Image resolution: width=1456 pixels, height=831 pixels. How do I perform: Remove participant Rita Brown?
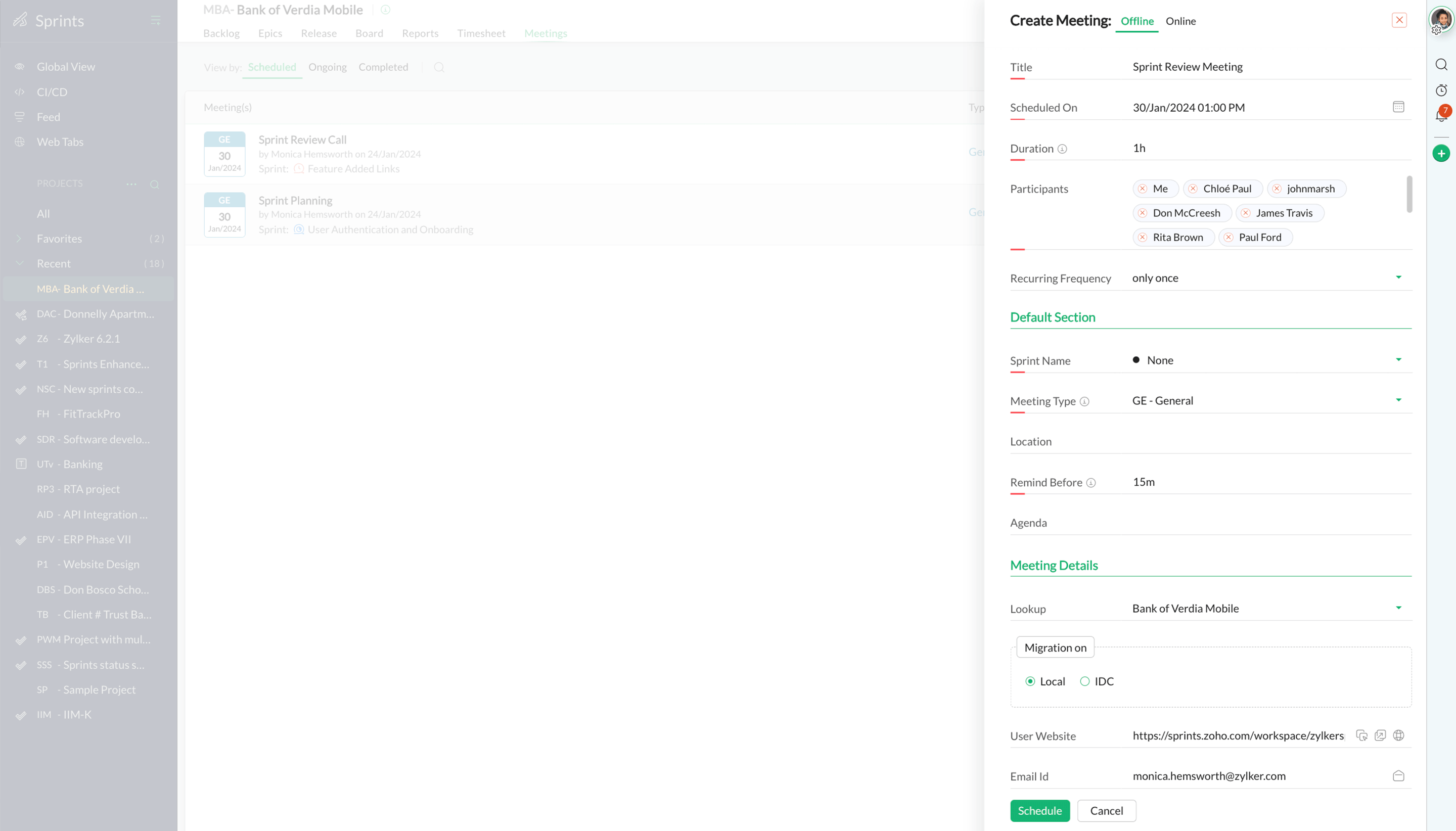1142,238
